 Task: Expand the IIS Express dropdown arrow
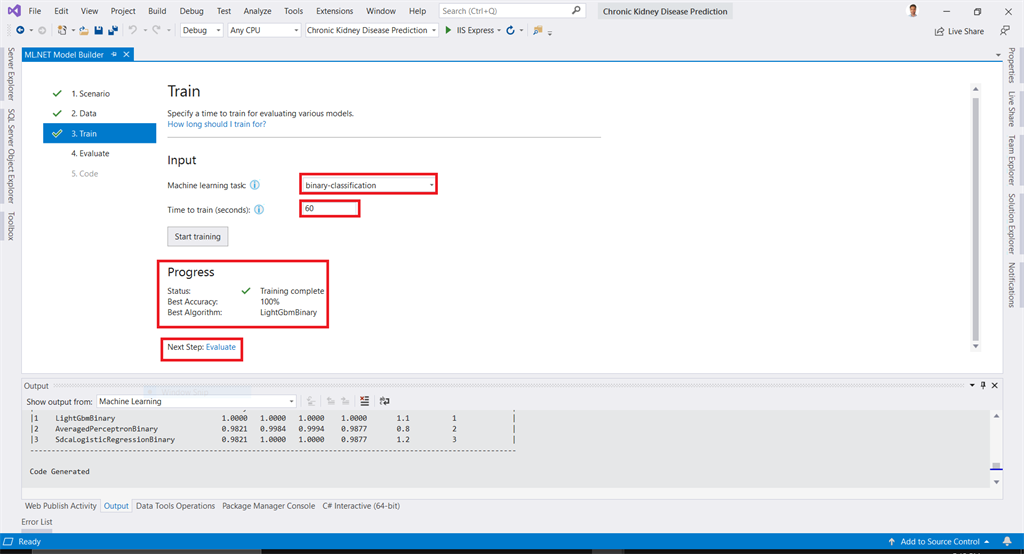[x=499, y=31]
